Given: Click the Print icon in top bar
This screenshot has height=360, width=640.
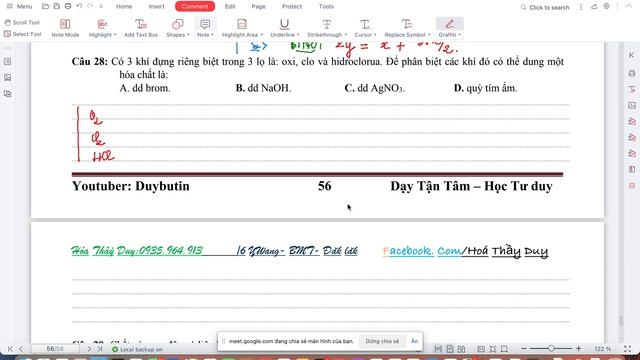Looking at the screenshot, I should (x=68, y=7).
